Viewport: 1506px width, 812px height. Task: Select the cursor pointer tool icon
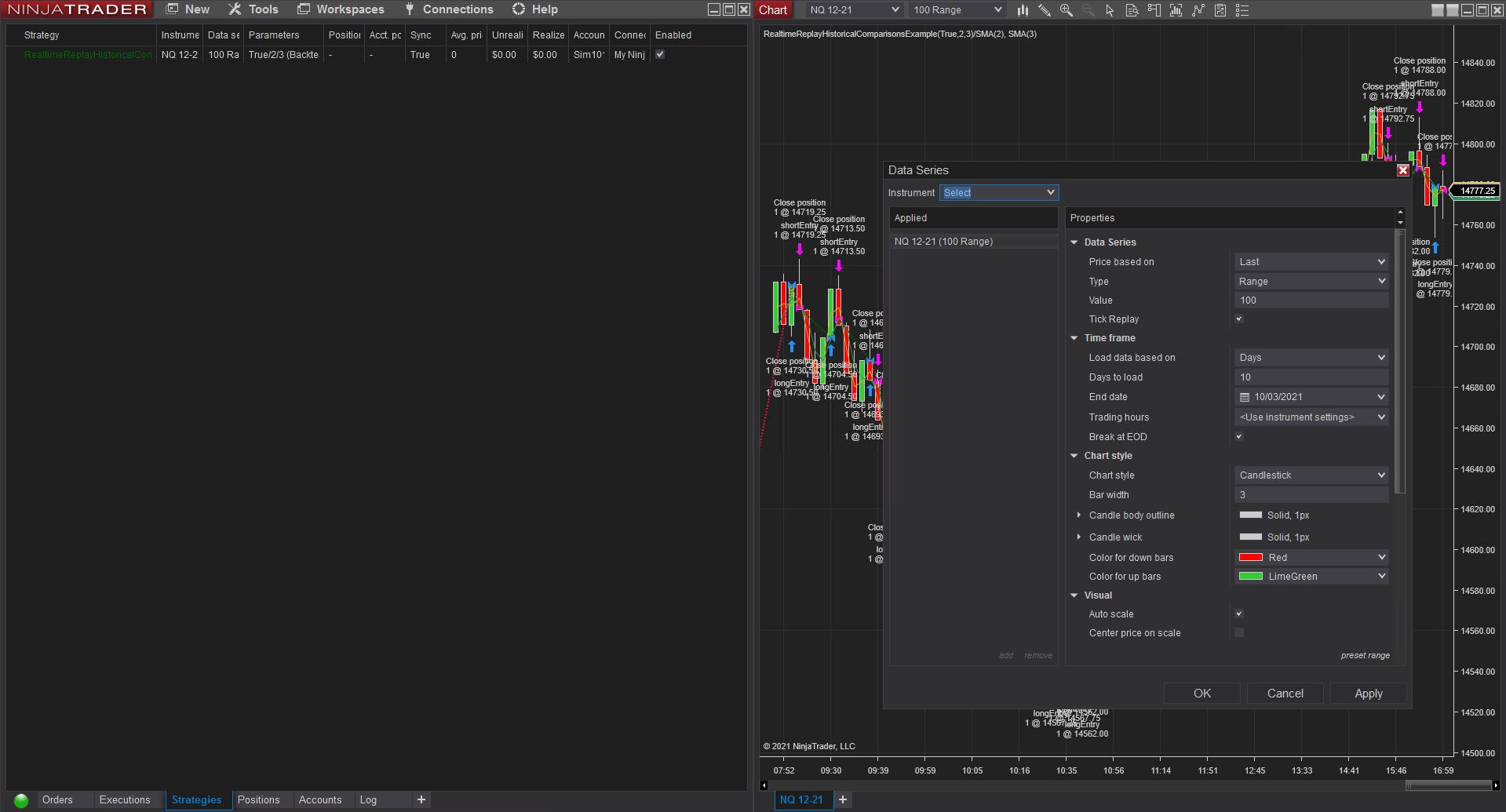[x=1110, y=10]
